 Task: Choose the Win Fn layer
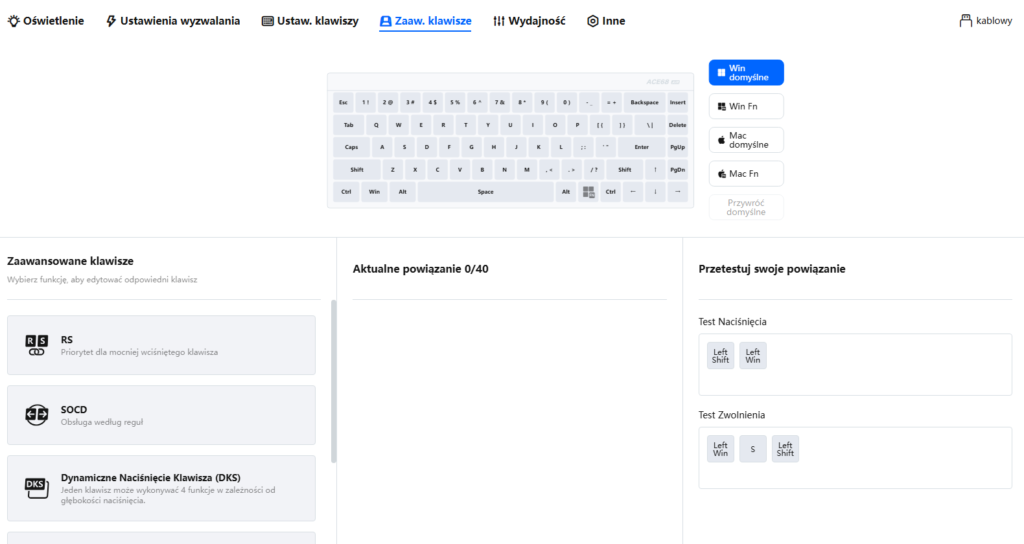click(746, 106)
